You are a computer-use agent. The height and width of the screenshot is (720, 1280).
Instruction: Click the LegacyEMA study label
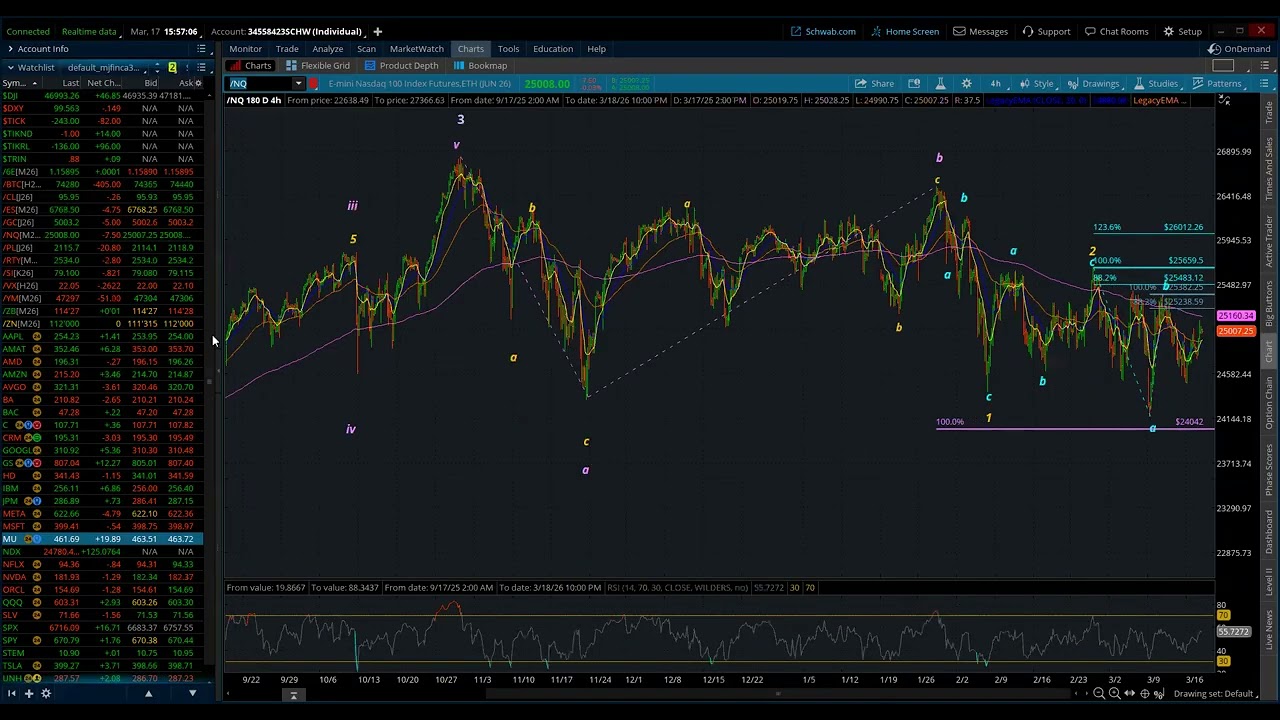tap(1160, 101)
